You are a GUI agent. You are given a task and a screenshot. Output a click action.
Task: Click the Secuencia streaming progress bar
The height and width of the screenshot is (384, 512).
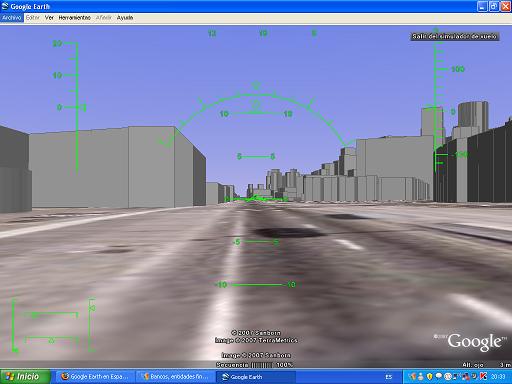(x=262, y=365)
